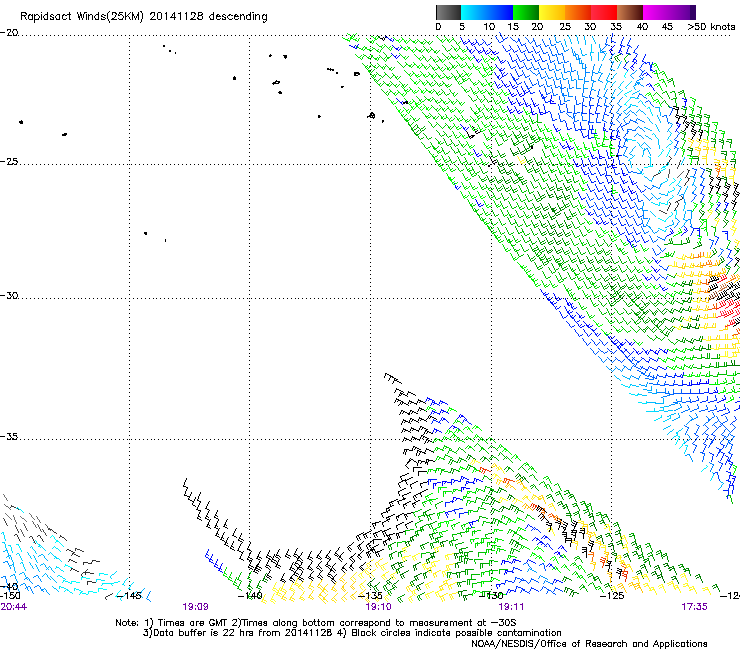740x650 pixels.
Task: Click the "19:09" pass time label
Action: (195, 607)
